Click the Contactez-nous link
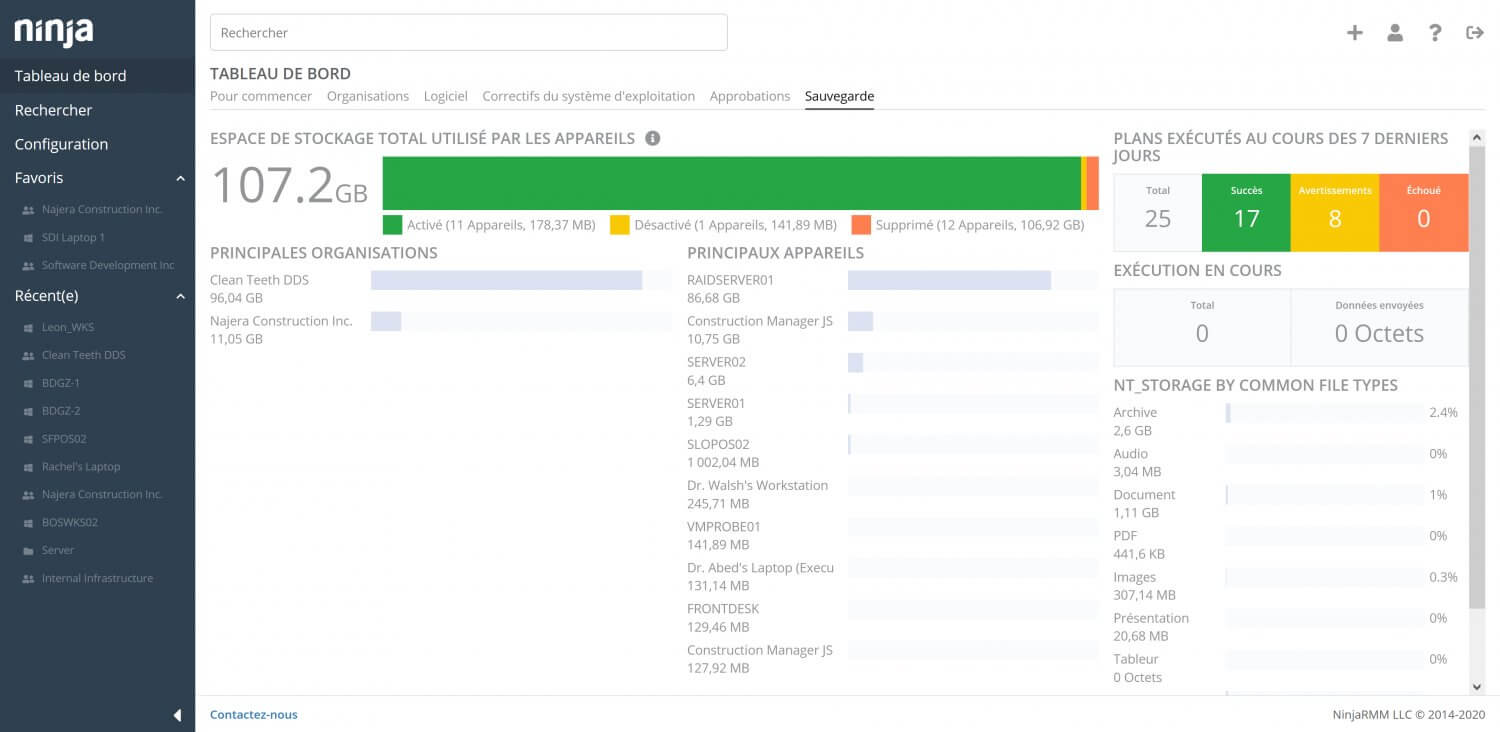1500x732 pixels. pyautogui.click(x=252, y=714)
